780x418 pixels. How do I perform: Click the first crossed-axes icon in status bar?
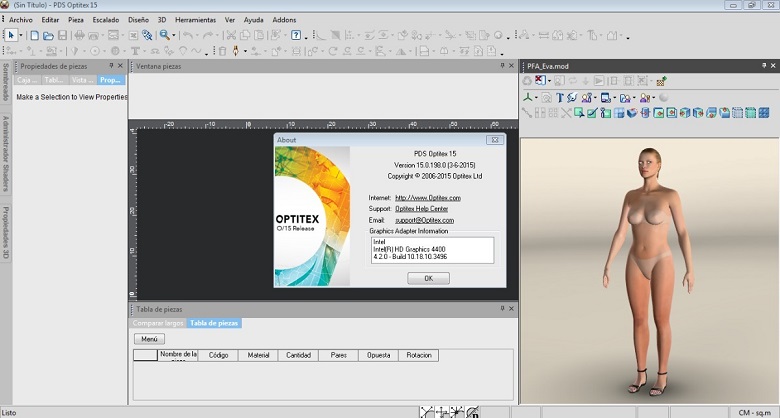pos(427,412)
